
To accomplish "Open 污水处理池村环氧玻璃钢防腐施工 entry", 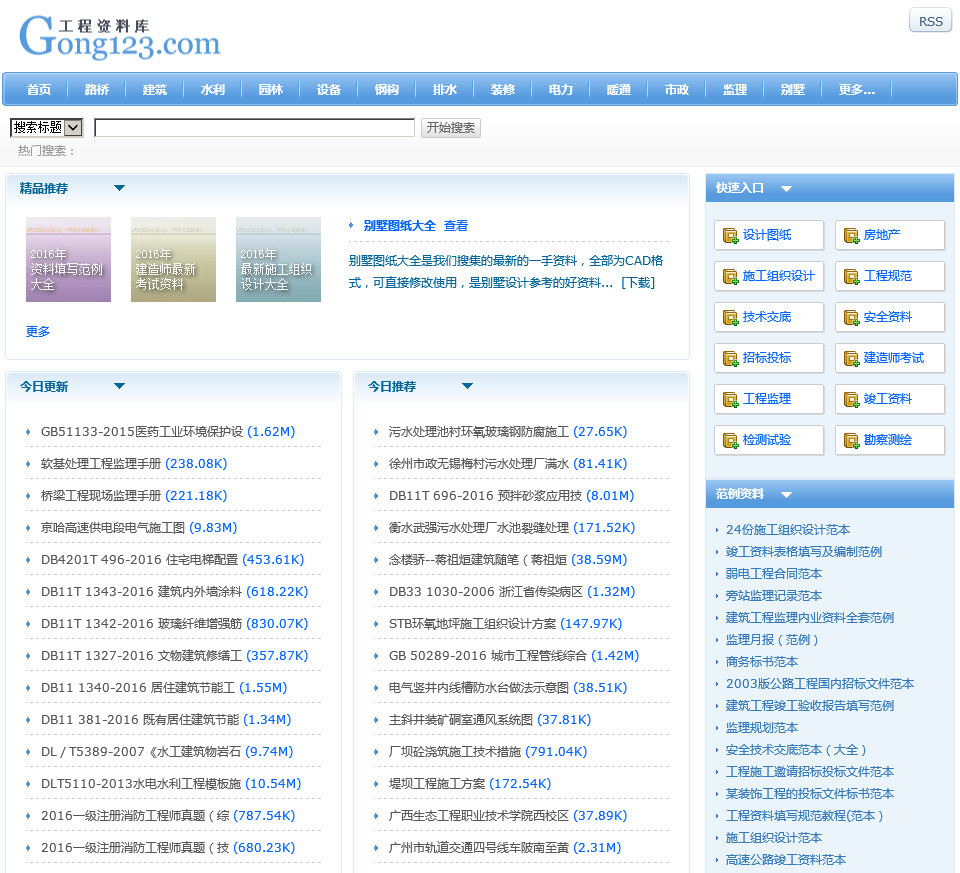I will click(479, 432).
